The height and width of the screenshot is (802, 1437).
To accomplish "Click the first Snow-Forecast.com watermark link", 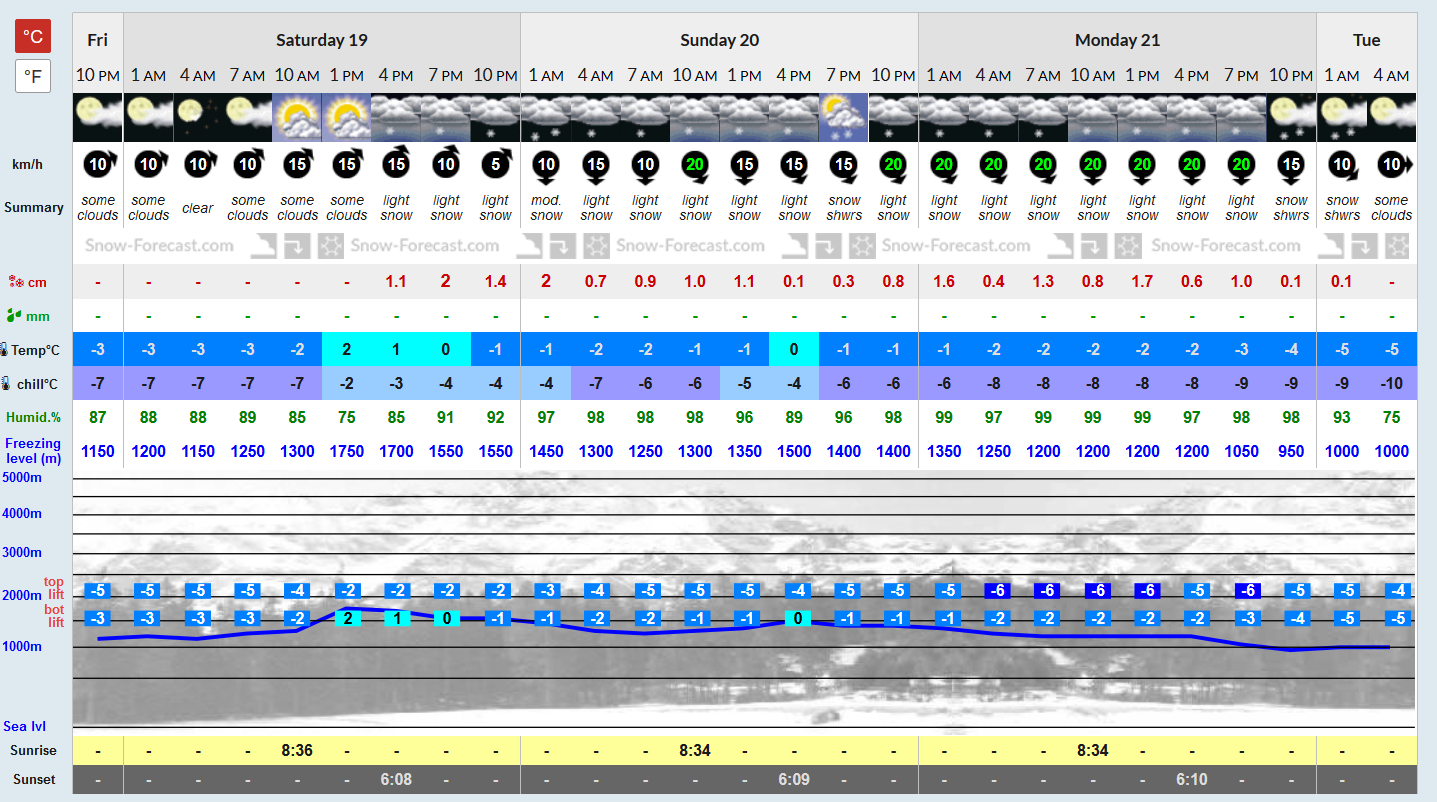I will pos(159,245).
